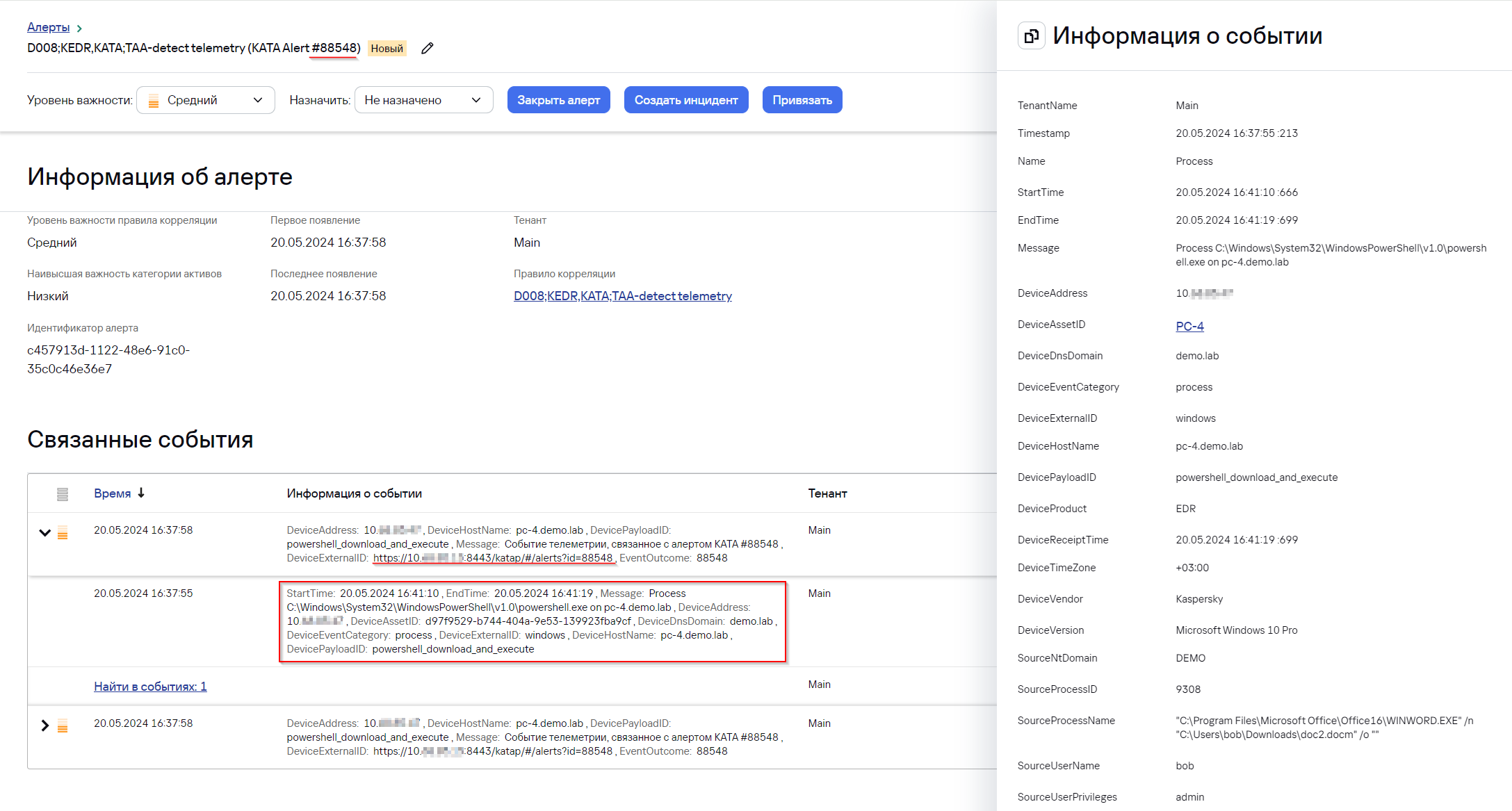
Task: Click the SourceUserPrivileges value admin
Action: tap(1189, 797)
